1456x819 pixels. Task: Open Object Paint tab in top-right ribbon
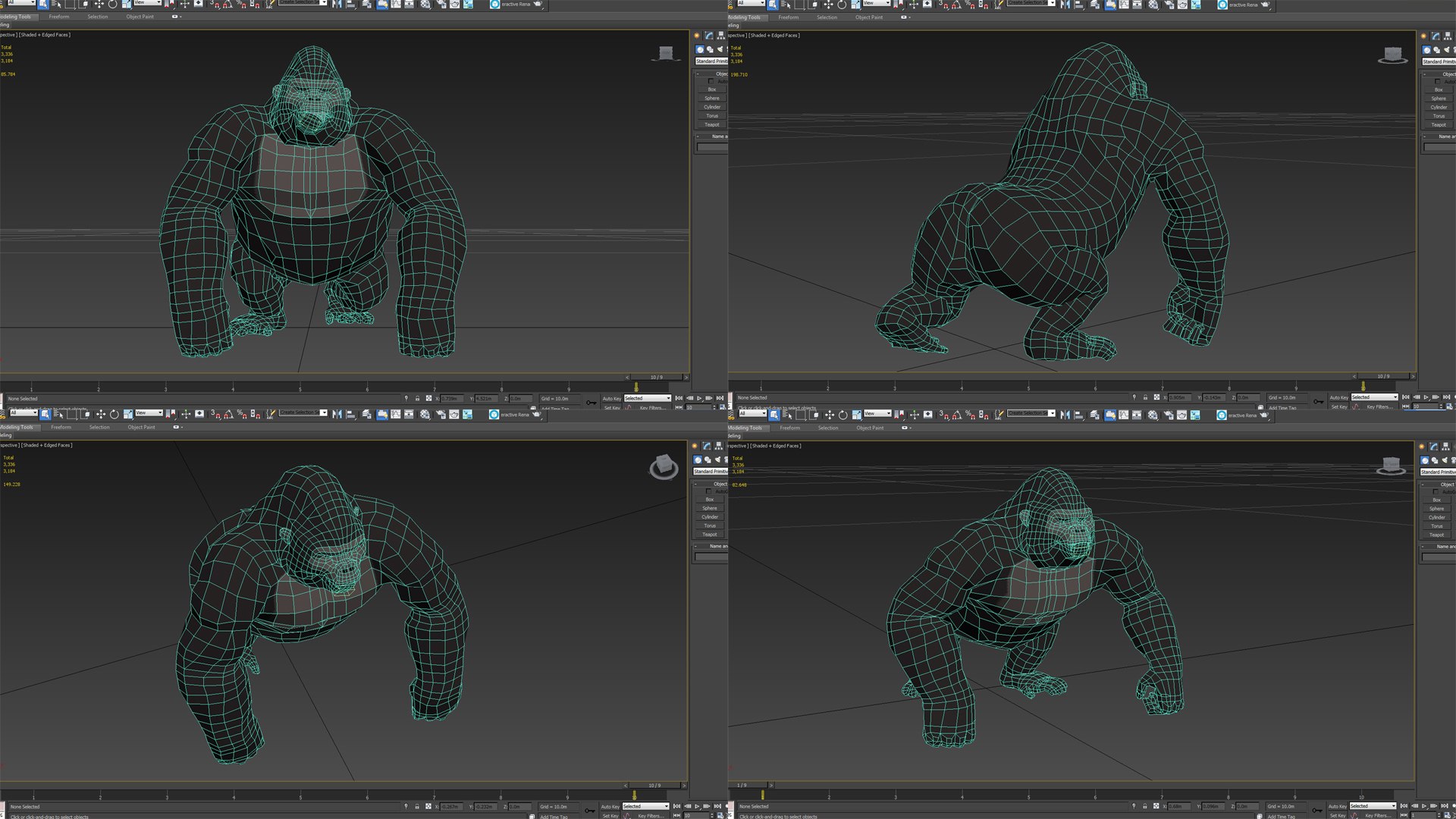(868, 17)
